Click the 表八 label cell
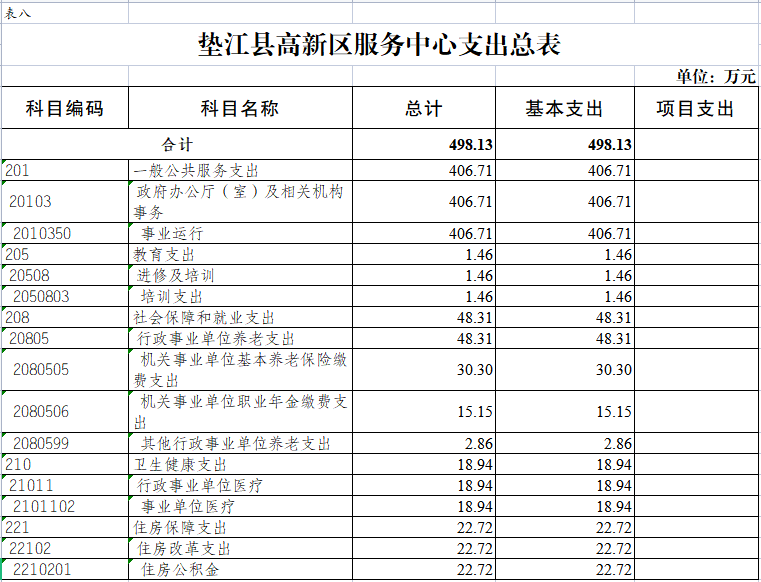Viewport: 761px width, 582px height. pos(65,13)
